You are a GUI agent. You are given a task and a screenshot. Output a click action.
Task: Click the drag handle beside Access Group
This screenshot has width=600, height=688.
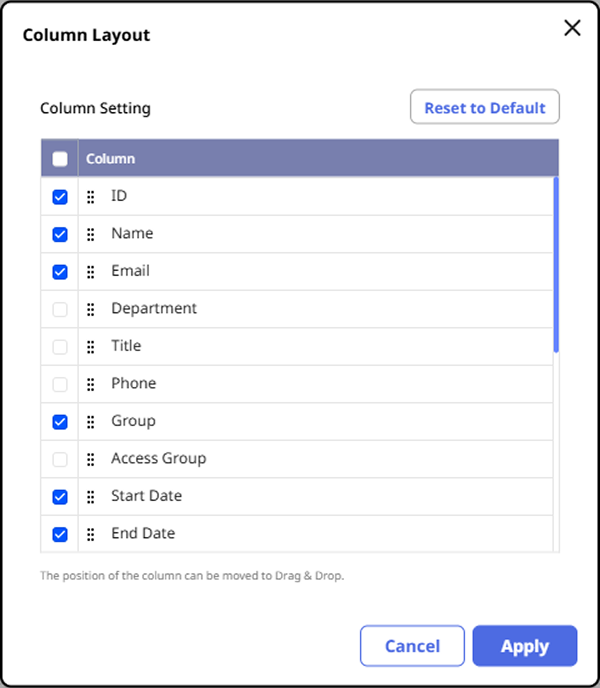[90, 459]
